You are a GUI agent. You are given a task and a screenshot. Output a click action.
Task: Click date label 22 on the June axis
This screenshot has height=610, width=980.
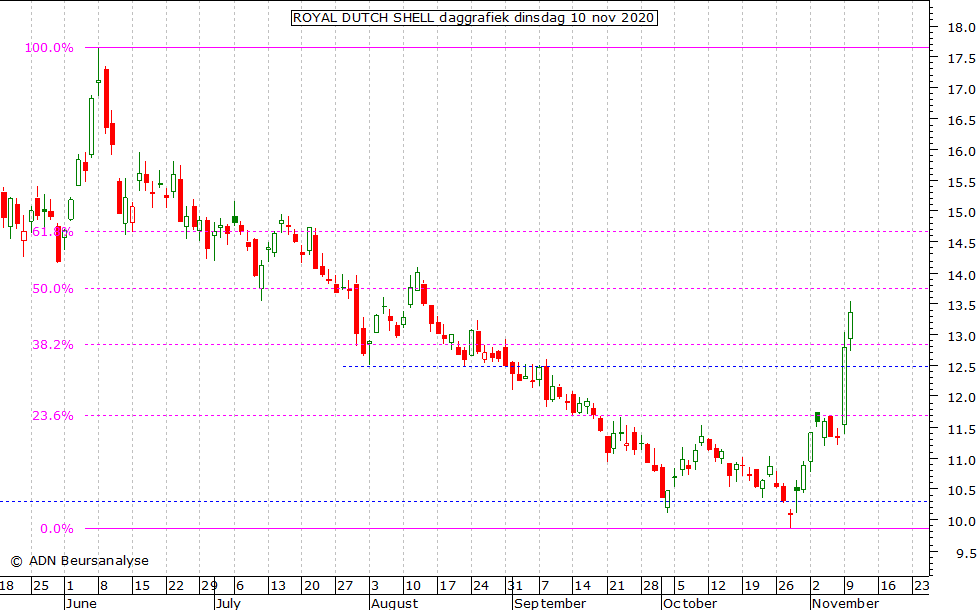click(x=176, y=586)
